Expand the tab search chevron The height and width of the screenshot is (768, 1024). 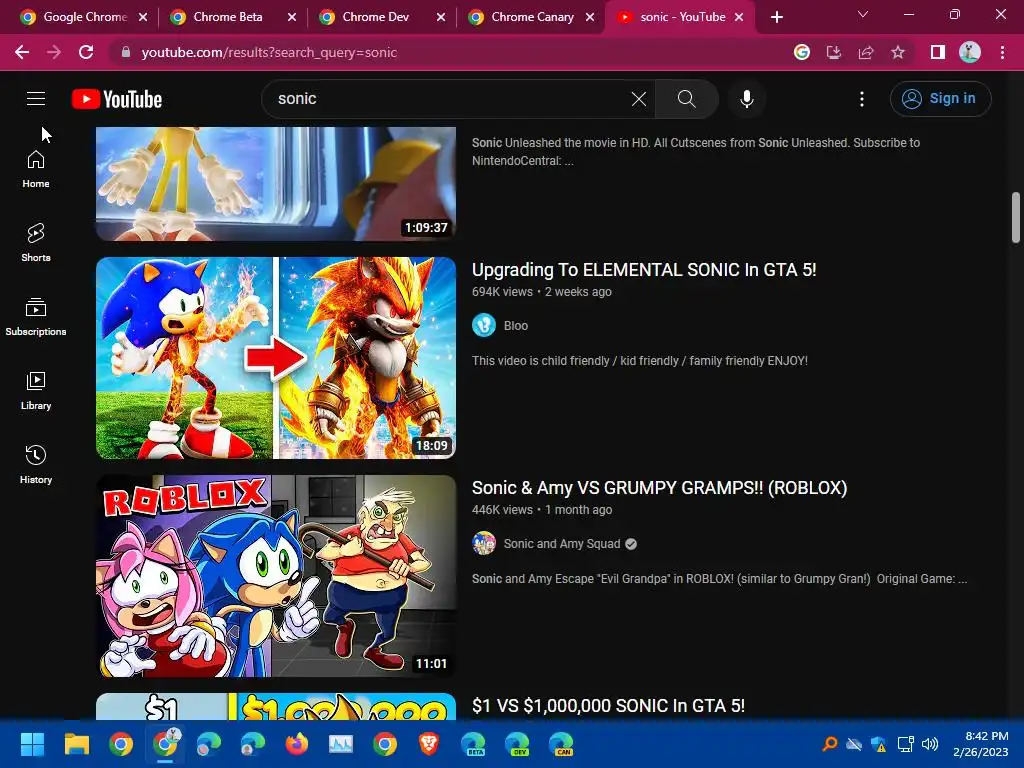click(863, 14)
